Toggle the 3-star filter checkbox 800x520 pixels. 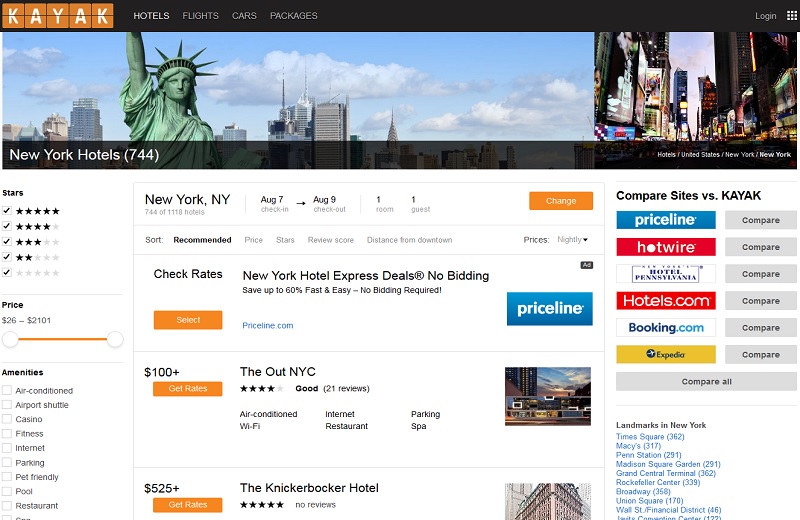[x=7, y=241]
